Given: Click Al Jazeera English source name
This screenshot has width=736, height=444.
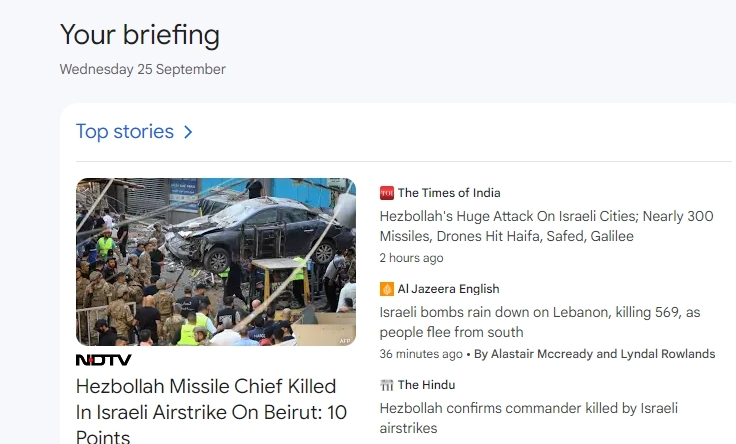Looking at the screenshot, I should coord(449,289).
